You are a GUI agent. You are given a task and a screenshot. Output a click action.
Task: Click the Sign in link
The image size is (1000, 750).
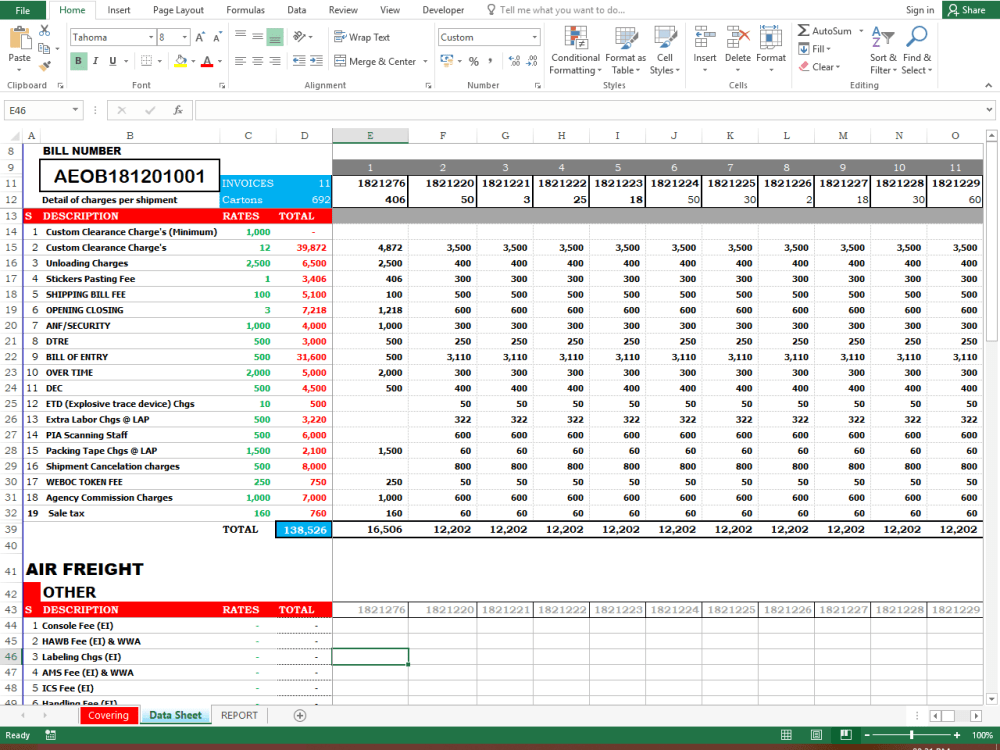tap(919, 10)
